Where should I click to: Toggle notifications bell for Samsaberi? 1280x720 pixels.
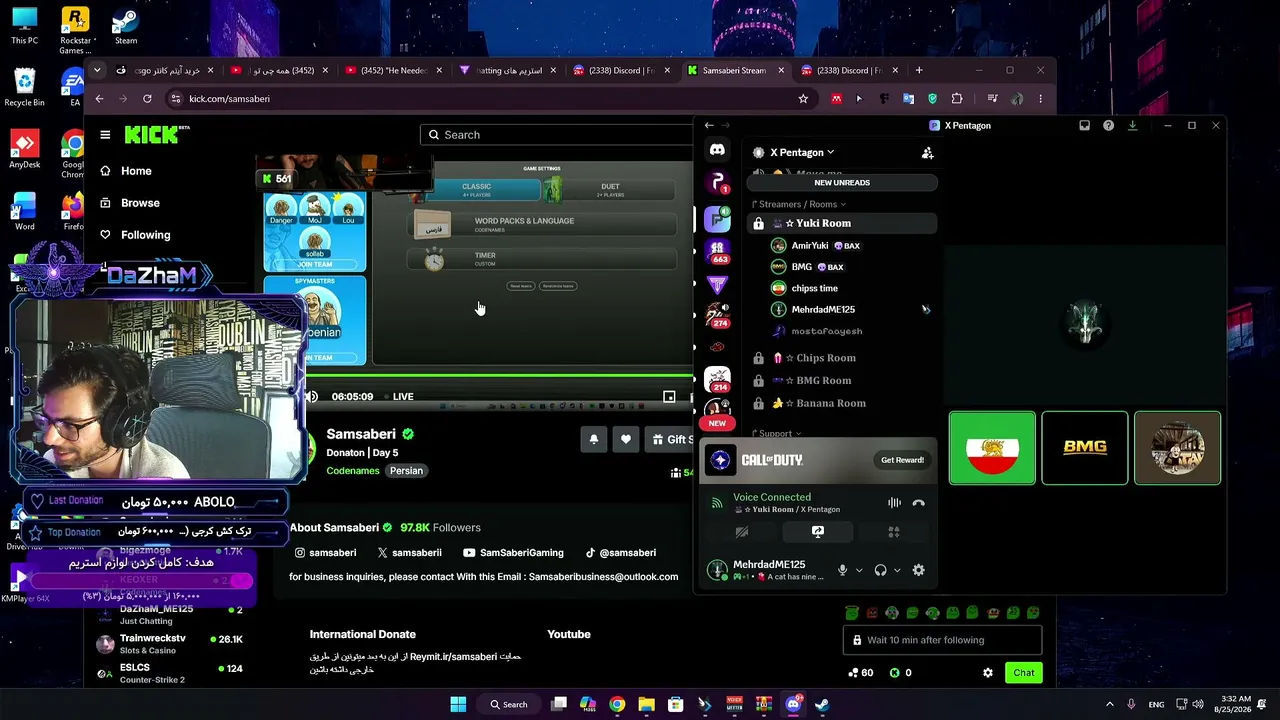tap(593, 439)
